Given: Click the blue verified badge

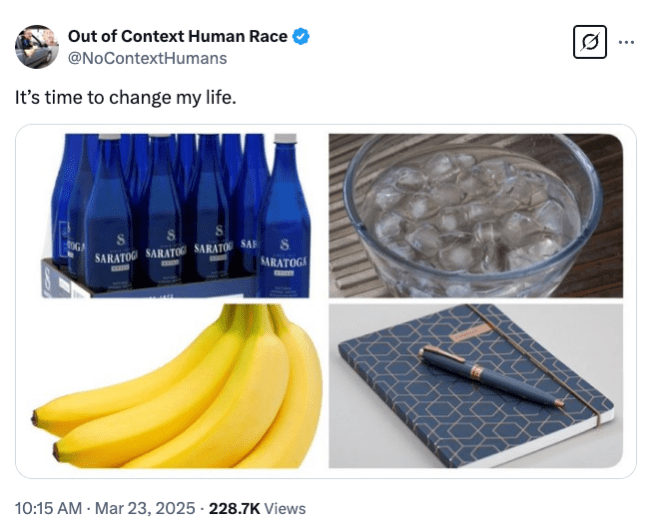Looking at the screenshot, I should [x=301, y=37].
